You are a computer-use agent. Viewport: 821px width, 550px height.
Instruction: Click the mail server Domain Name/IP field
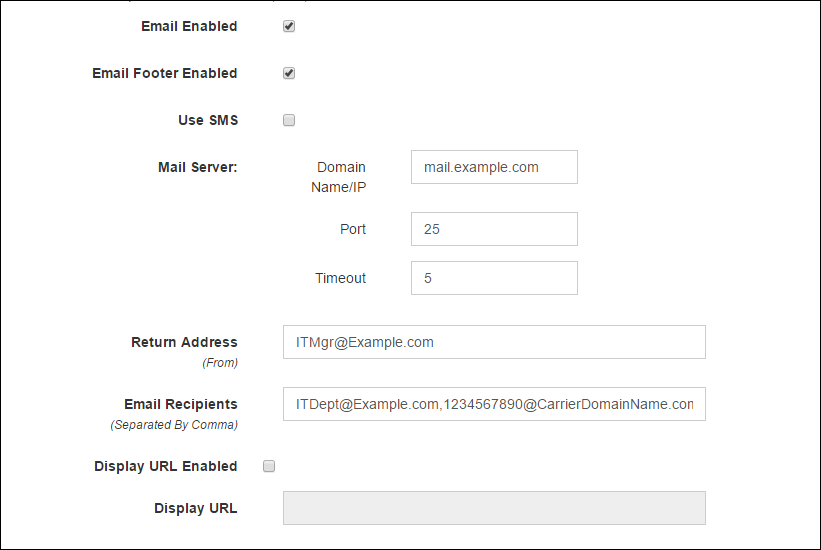(494, 167)
